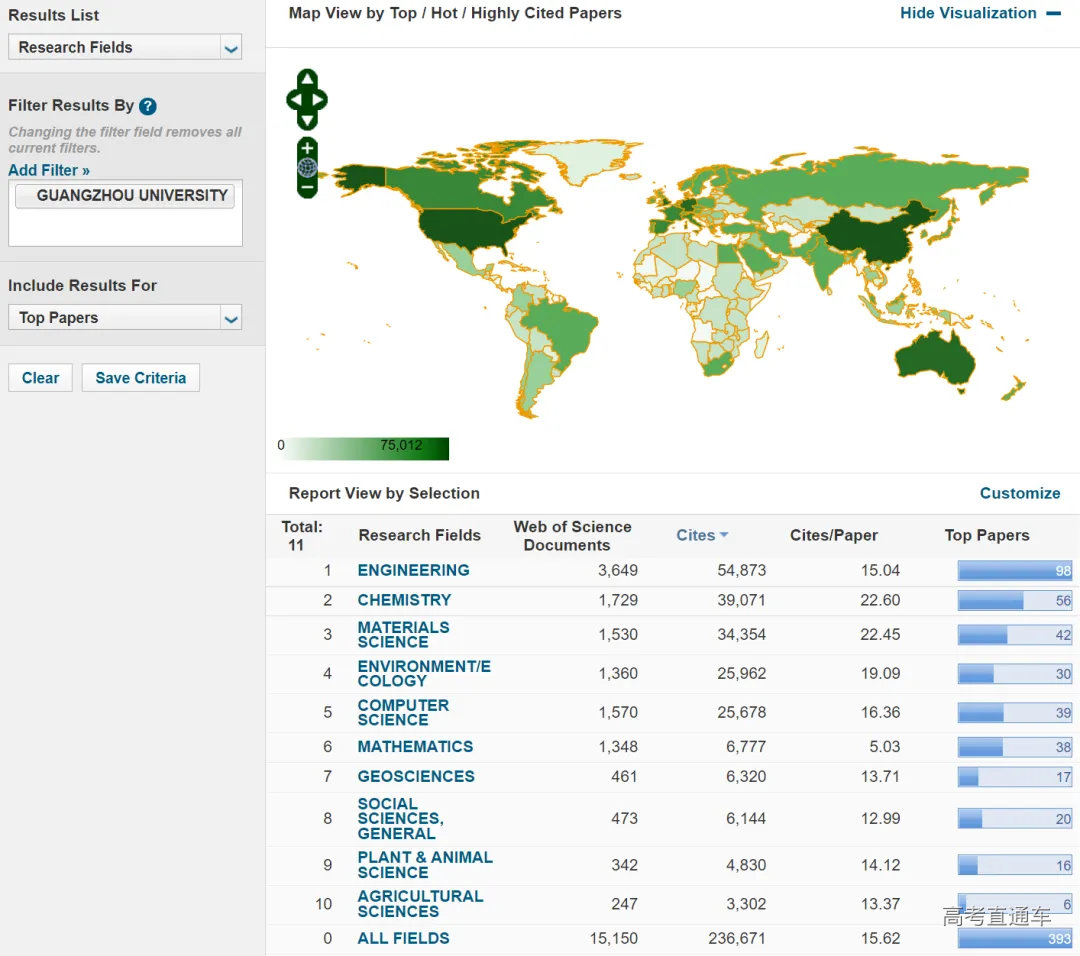This screenshot has height=956, width=1080.
Task: Pan the map up with the up arrow
Action: (307, 79)
